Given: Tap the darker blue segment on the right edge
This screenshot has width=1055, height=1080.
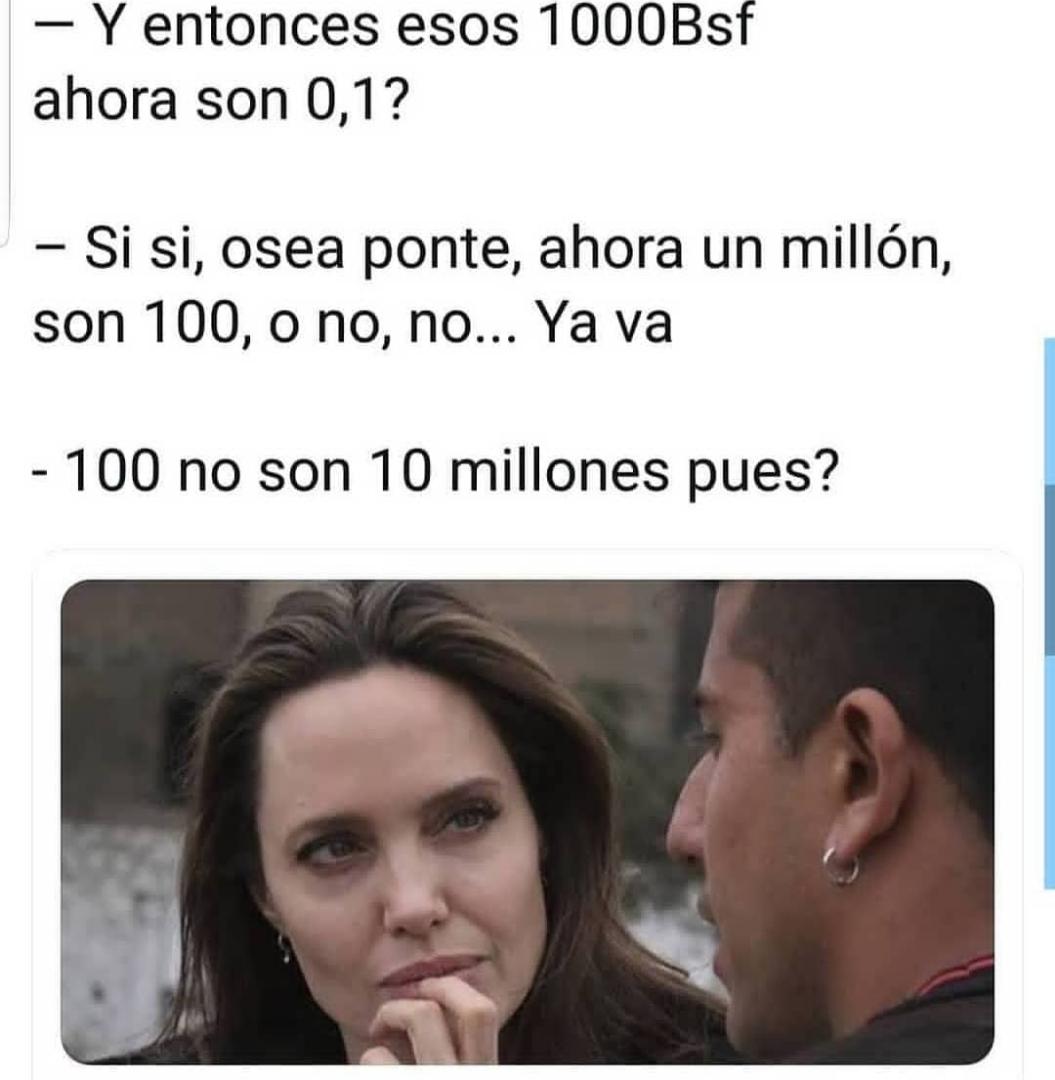Looking at the screenshot, I should (x=1049, y=570).
